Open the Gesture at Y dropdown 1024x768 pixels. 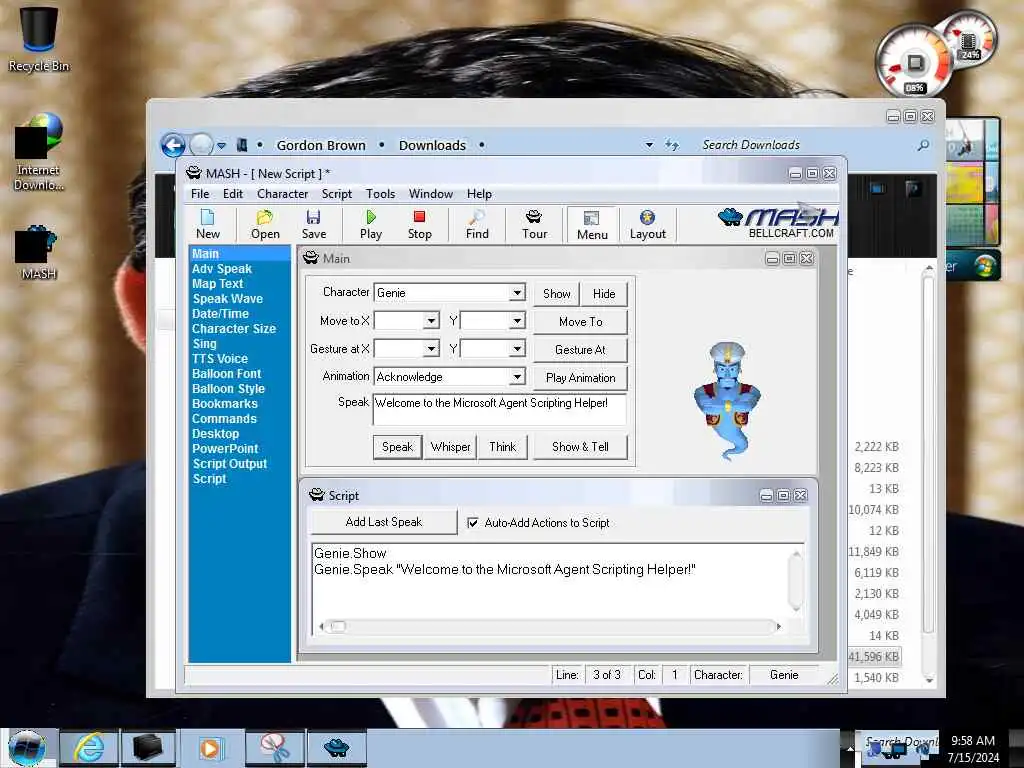pos(517,349)
